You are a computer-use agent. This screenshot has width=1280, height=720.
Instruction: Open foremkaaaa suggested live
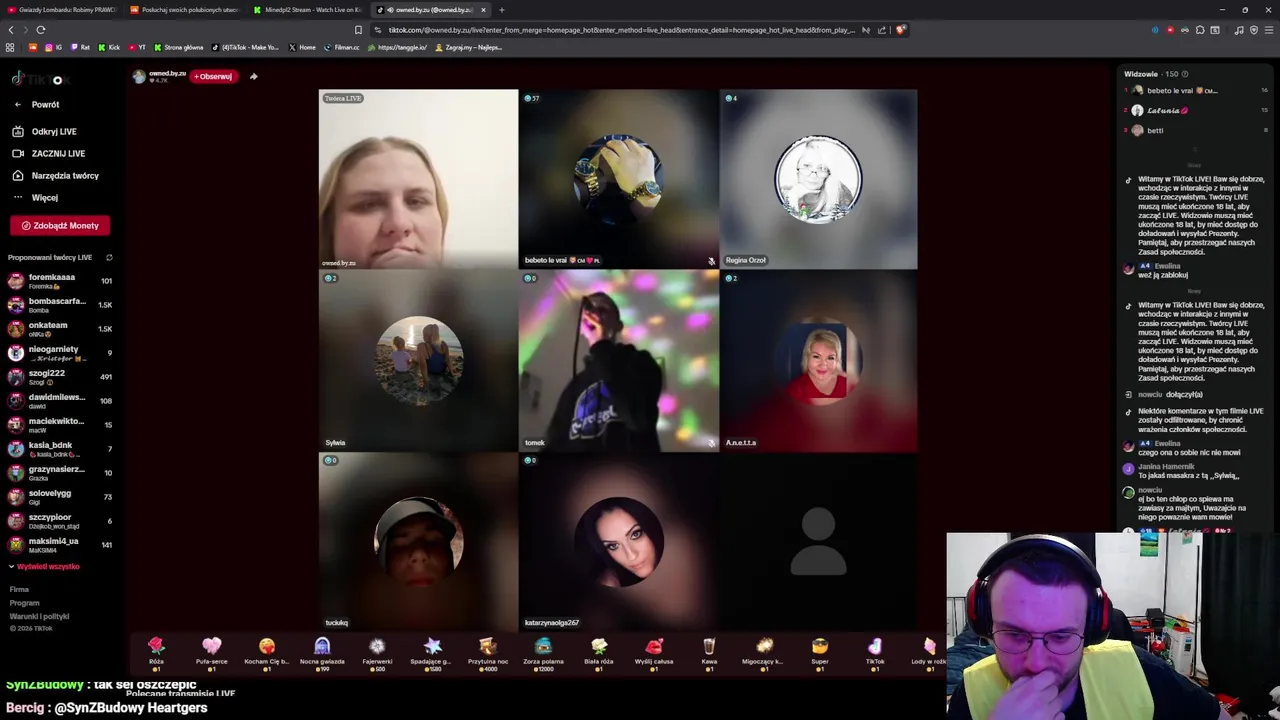tap(60, 281)
